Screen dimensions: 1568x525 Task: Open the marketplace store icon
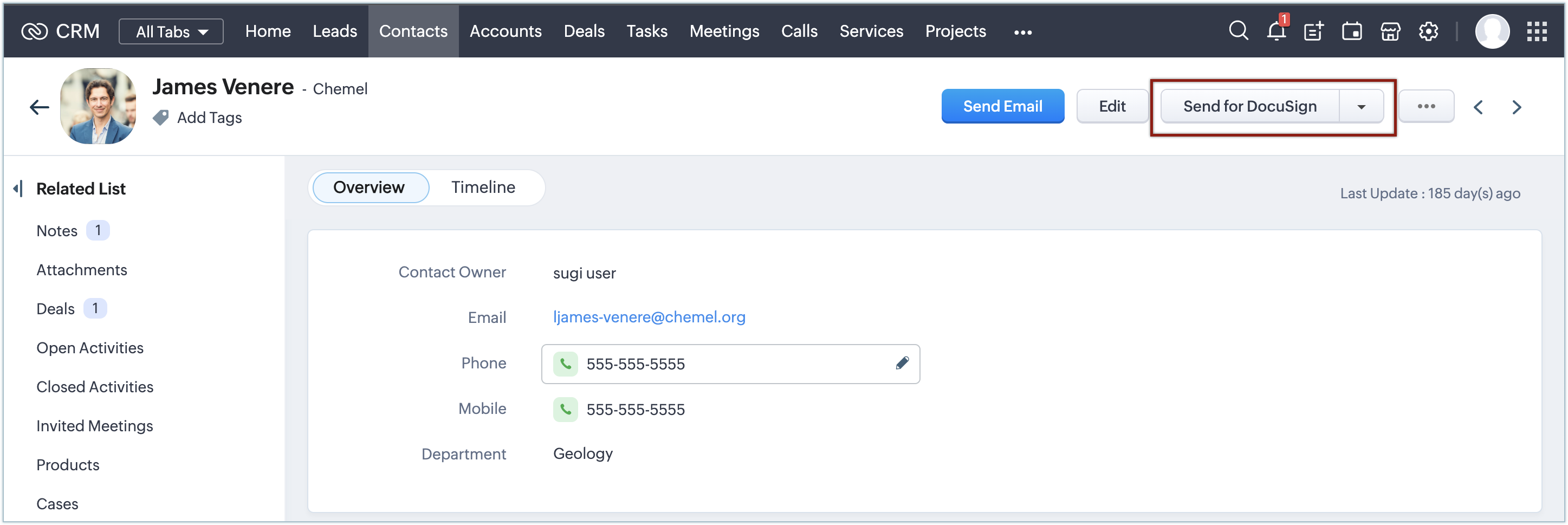tap(1390, 31)
